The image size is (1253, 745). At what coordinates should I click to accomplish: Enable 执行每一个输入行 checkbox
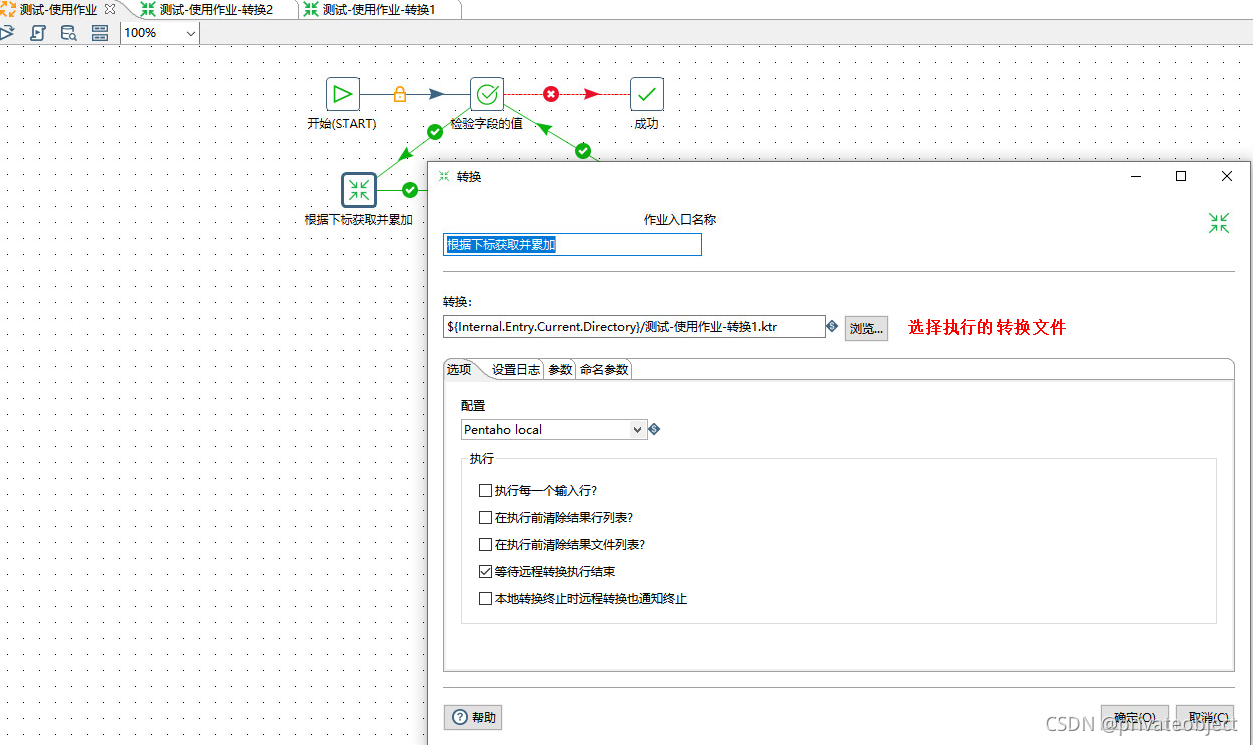coord(485,491)
